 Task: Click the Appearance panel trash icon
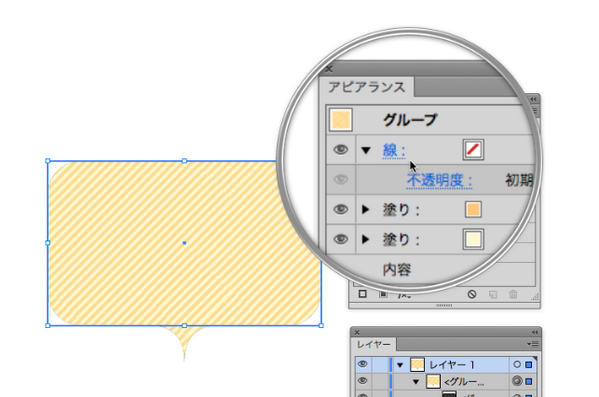coord(513,294)
